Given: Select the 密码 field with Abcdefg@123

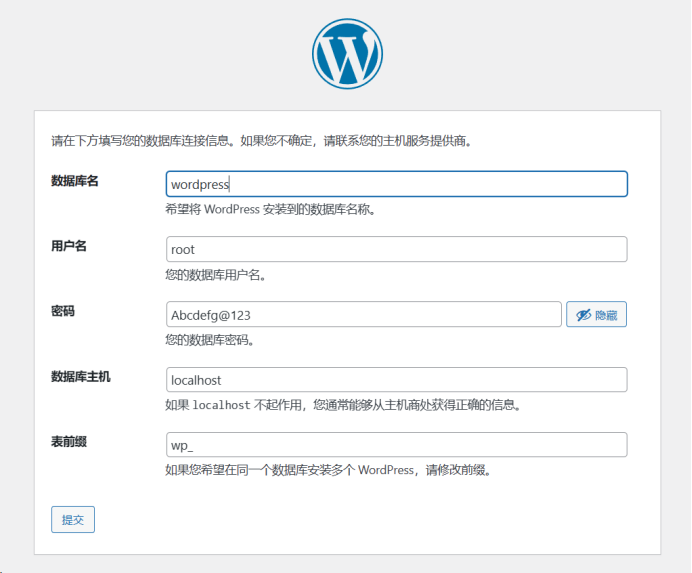Looking at the screenshot, I should [x=364, y=314].
